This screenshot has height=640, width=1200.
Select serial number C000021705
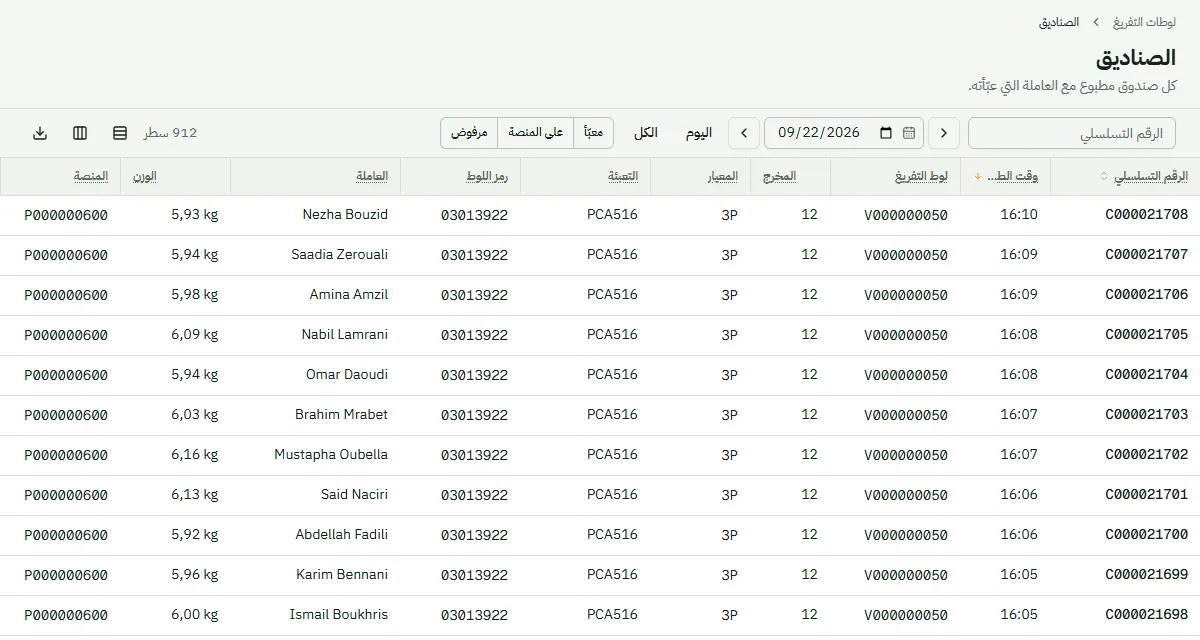pyautogui.click(x=1146, y=335)
